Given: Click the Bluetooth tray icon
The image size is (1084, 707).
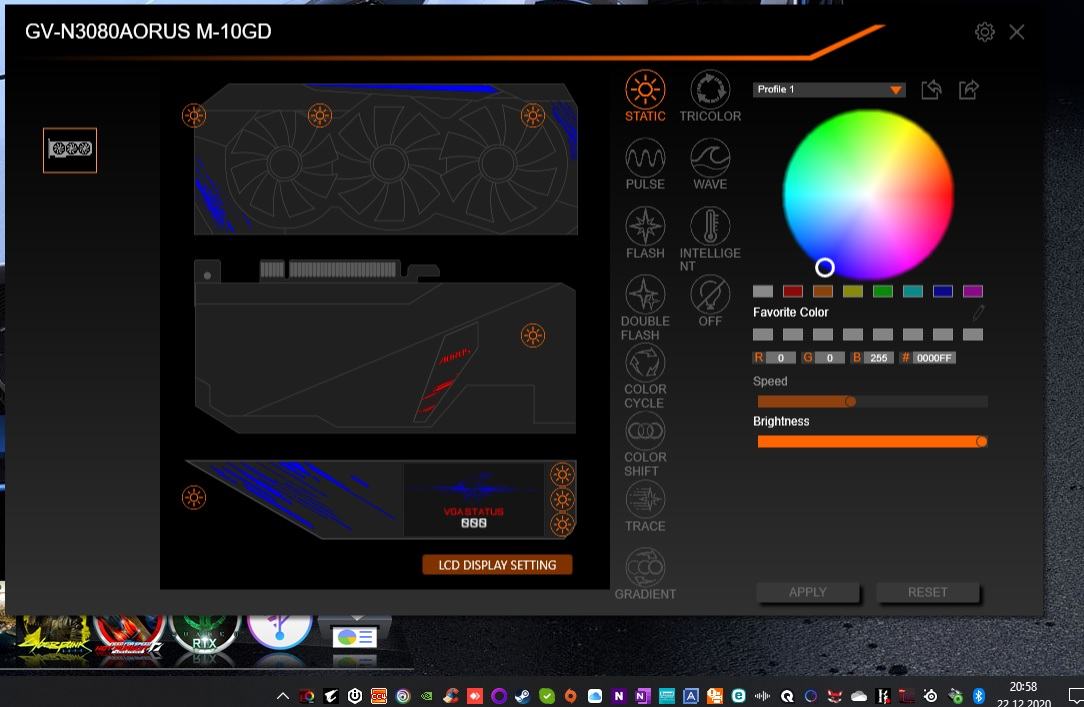Looking at the screenshot, I should tap(979, 696).
